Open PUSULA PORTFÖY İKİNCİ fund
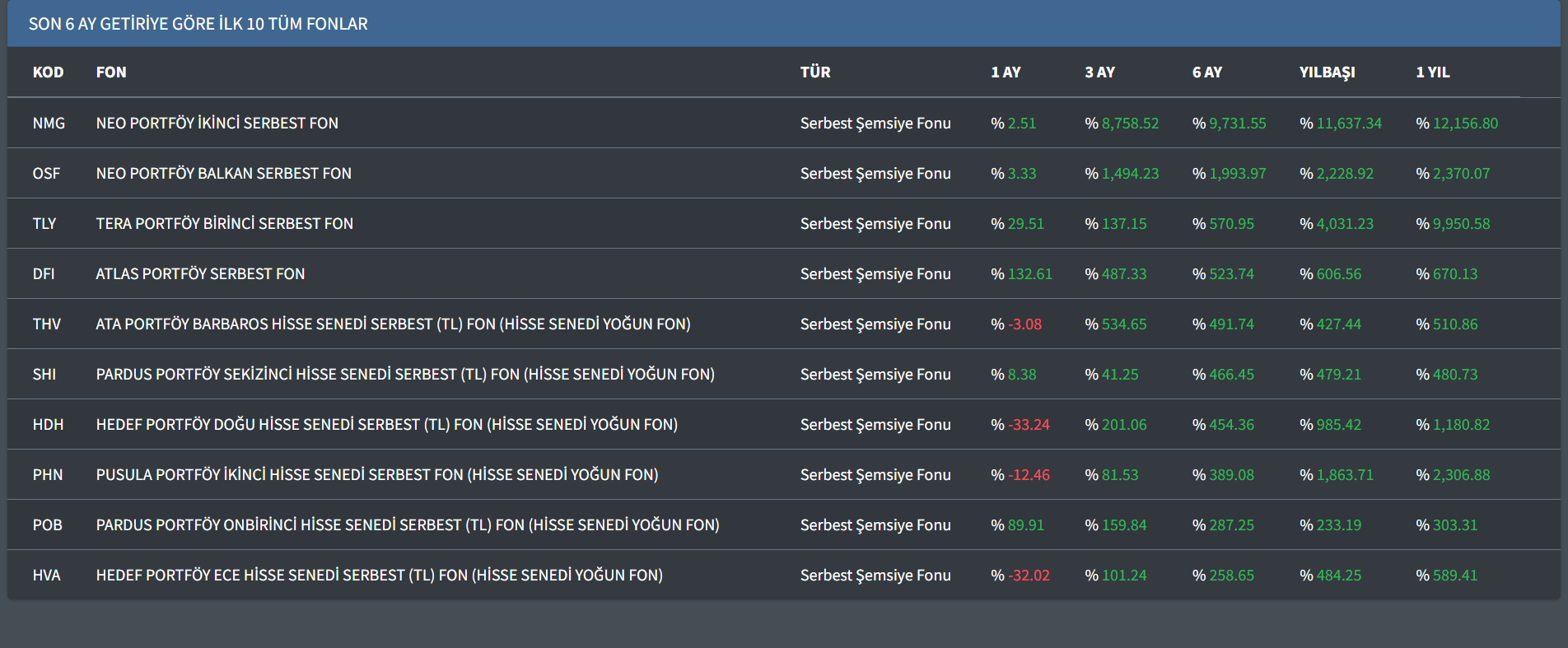The height and width of the screenshot is (648, 1568). click(x=376, y=475)
